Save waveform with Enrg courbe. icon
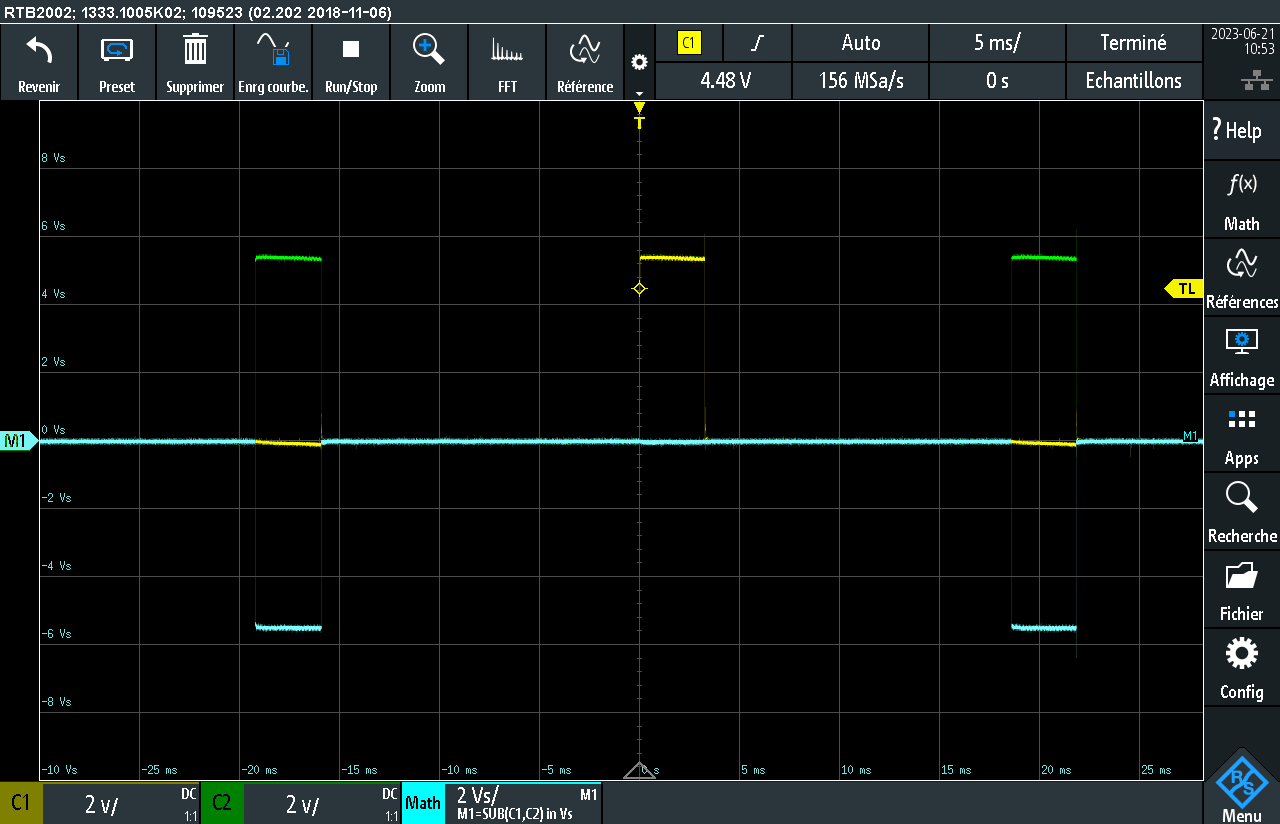1280x824 pixels. (x=273, y=51)
